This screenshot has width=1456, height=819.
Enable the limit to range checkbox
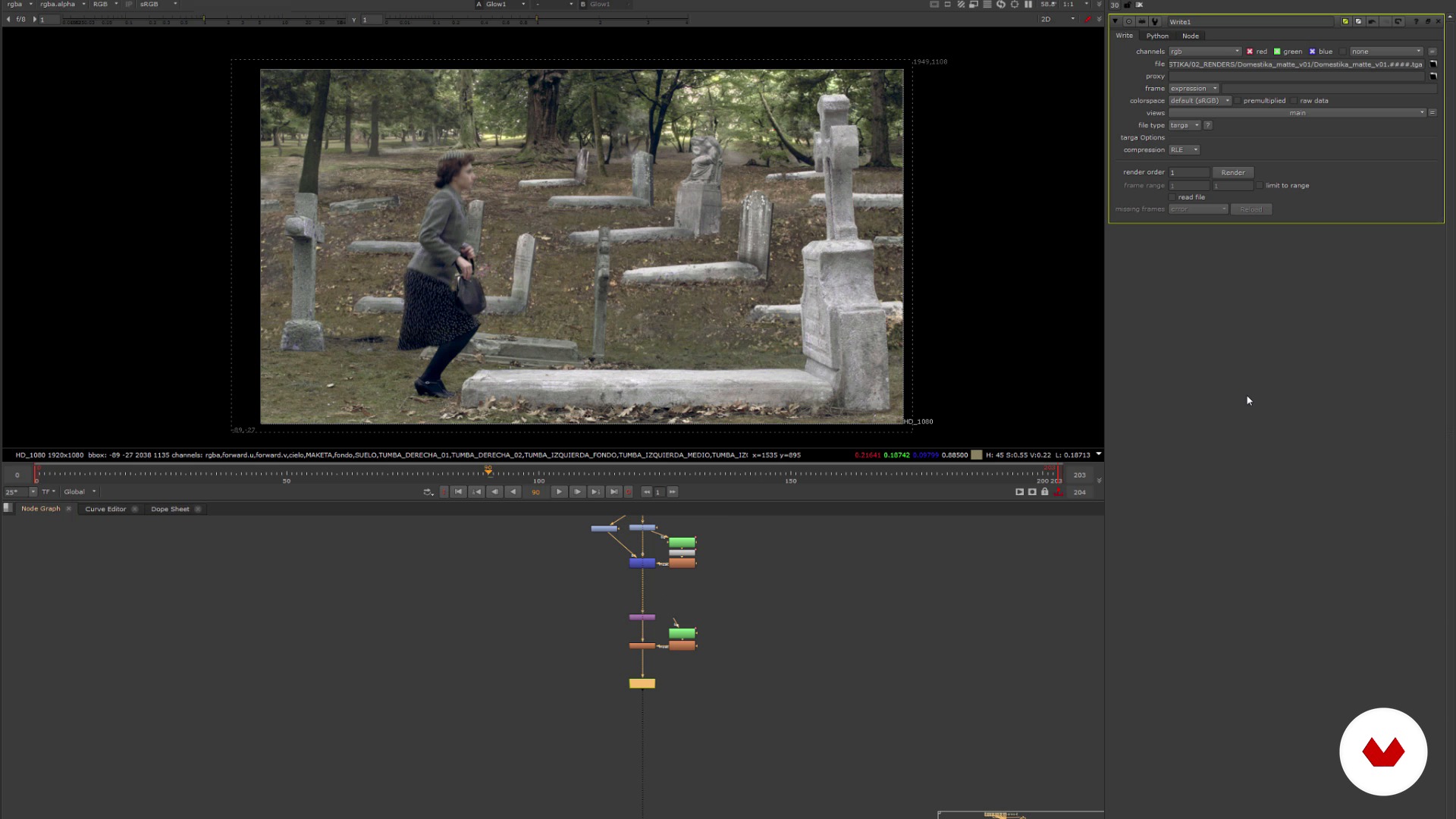pos(1260,186)
